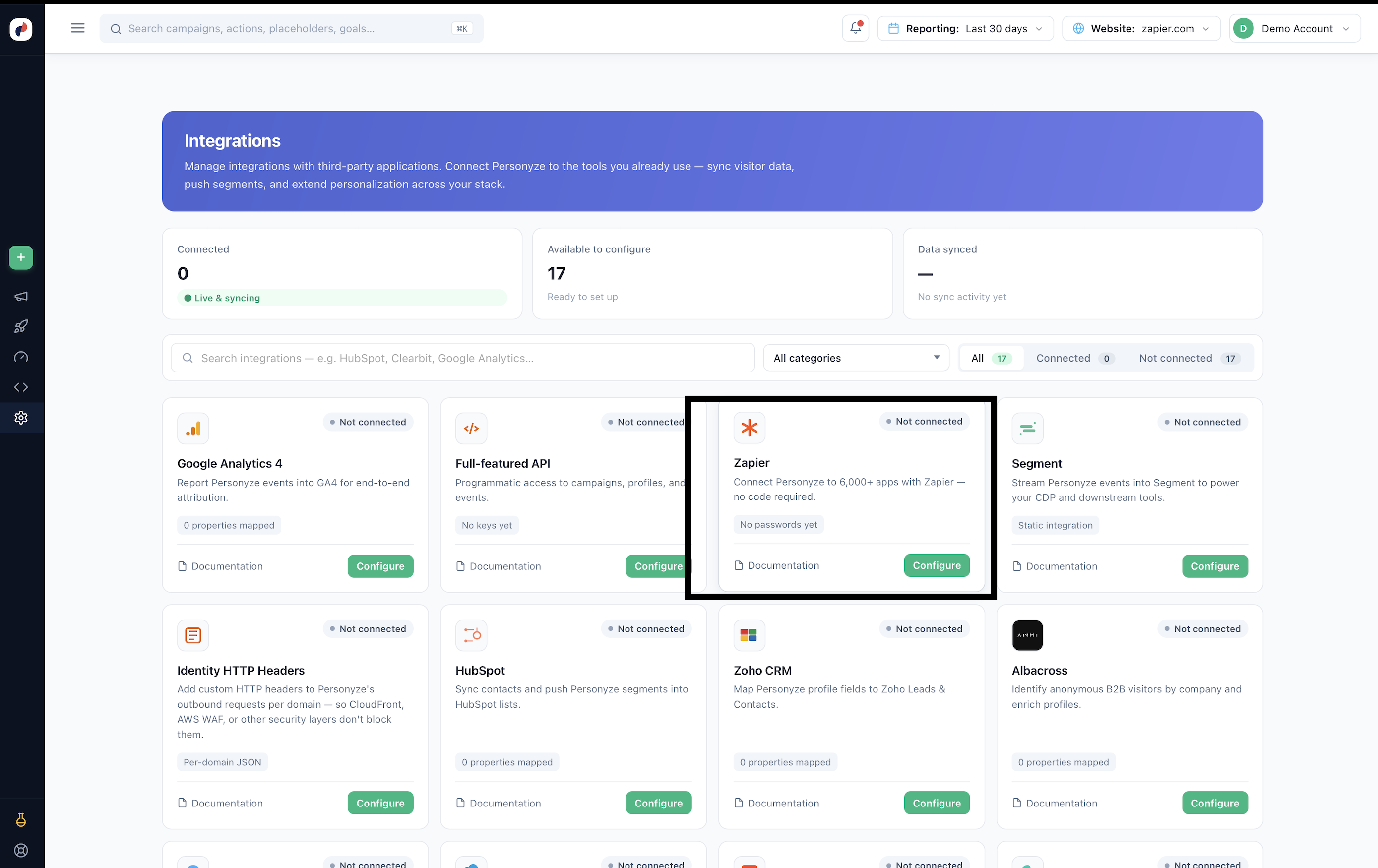
Task: Click the Zoho CRM logo icon
Action: (749, 635)
